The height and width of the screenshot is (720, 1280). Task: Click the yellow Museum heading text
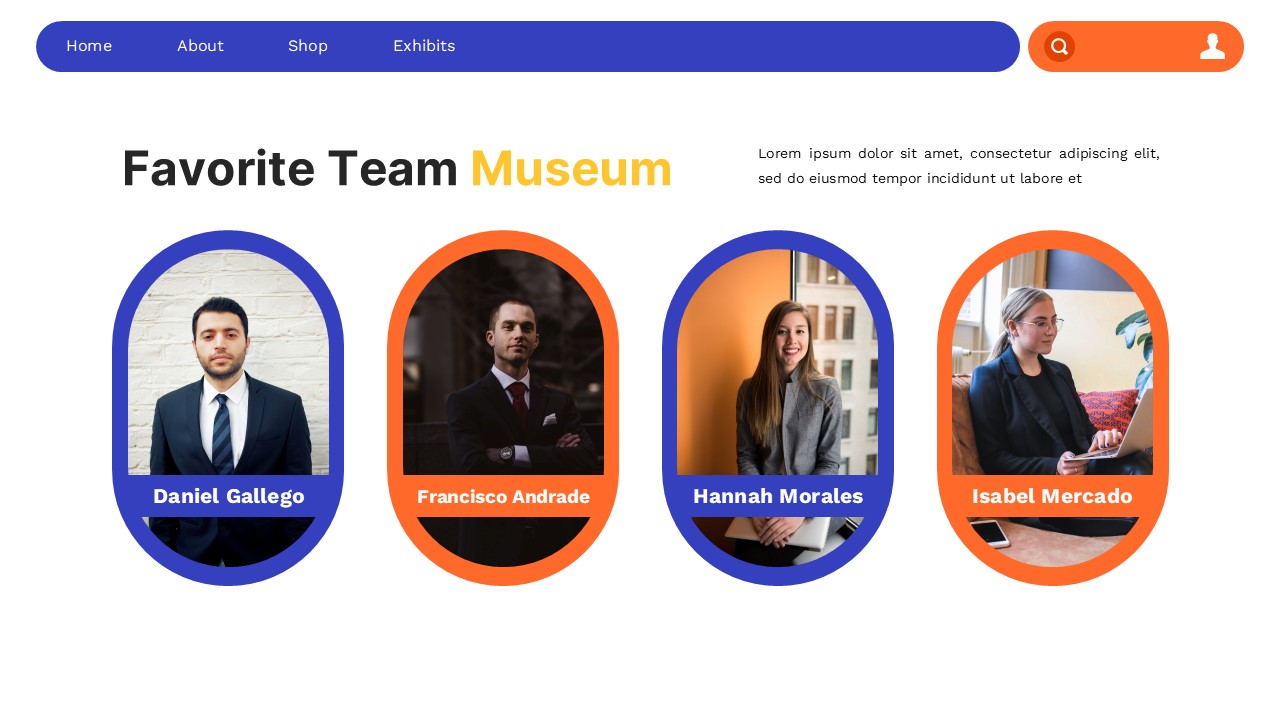pos(571,168)
